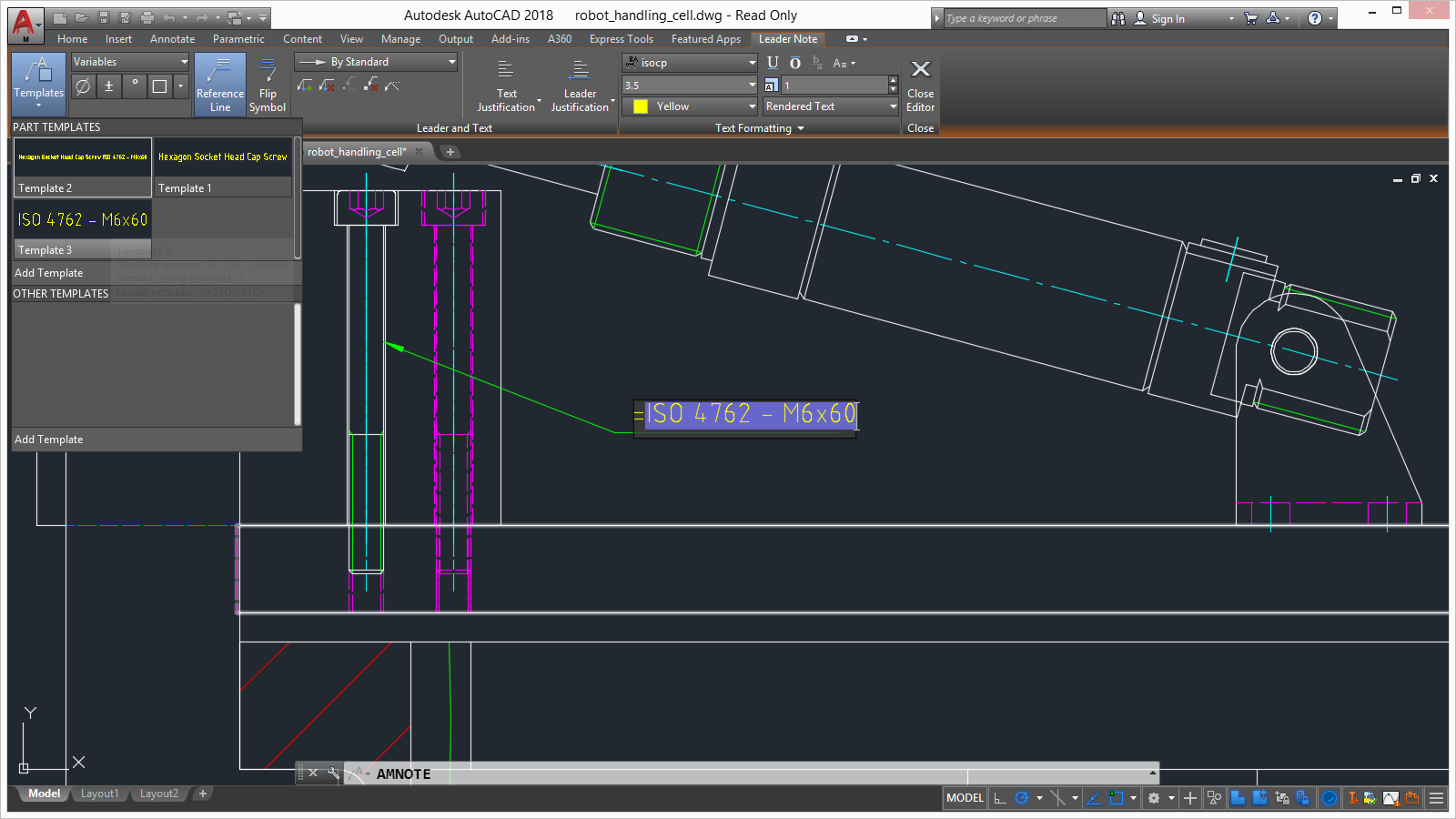The image size is (1456, 819).
Task: Apply overline text formatting
Action: [794, 63]
